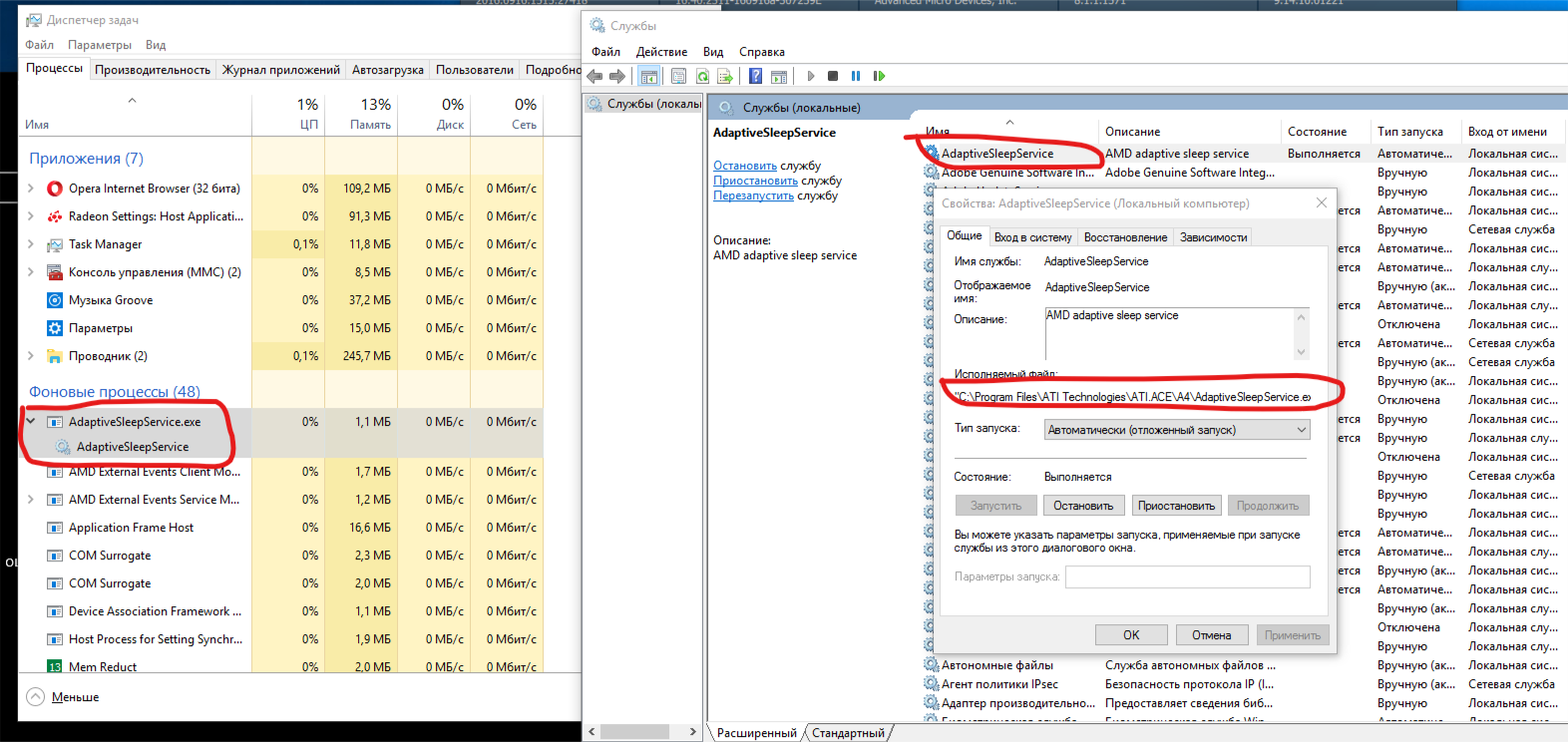1568x742 pixels.
Task: Click the Application Frame Host process icon
Action: [x=55, y=528]
